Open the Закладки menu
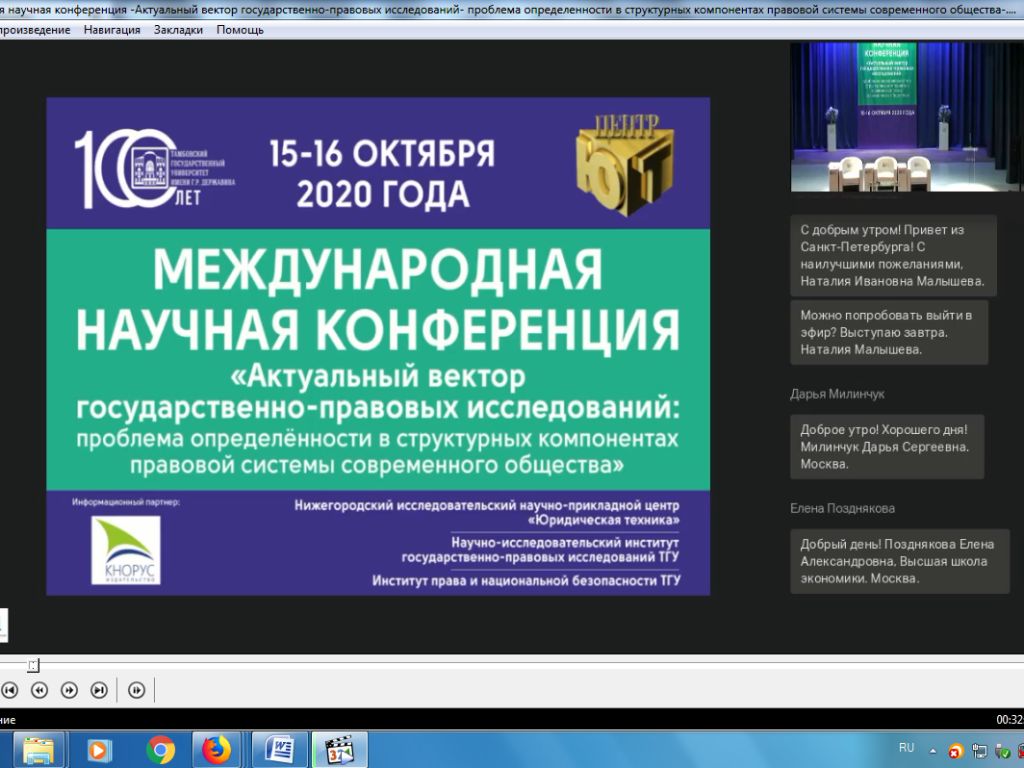 (178, 29)
